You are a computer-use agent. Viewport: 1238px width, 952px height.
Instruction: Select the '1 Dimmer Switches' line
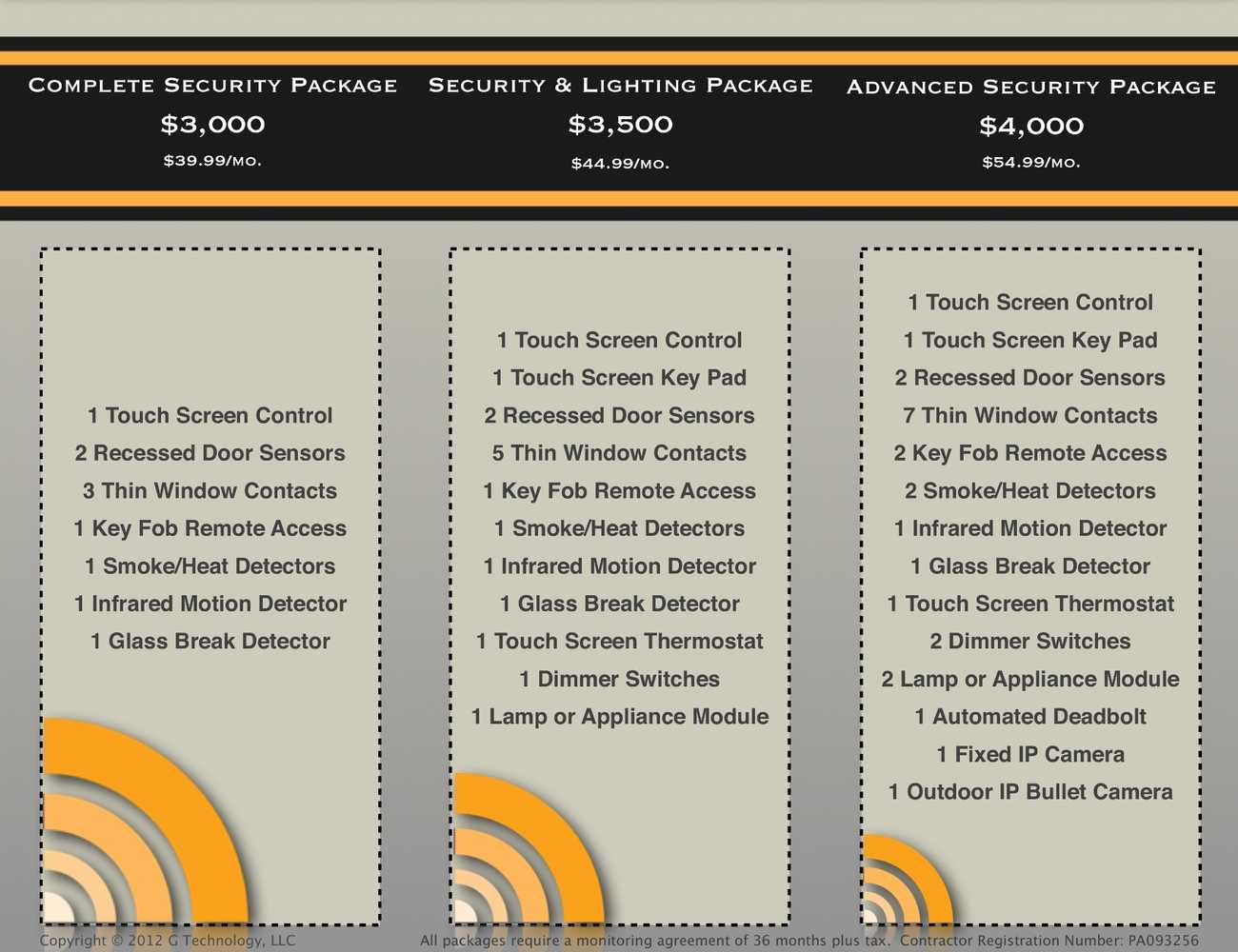point(620,679)
